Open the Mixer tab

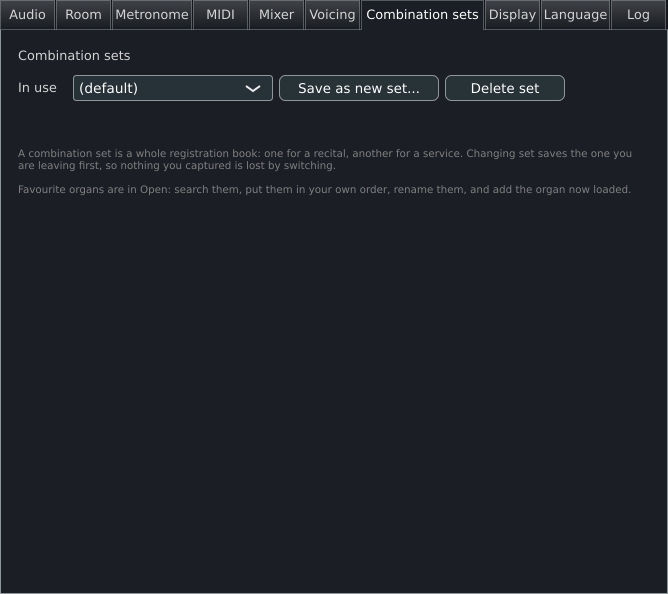[x=276, y=15]
